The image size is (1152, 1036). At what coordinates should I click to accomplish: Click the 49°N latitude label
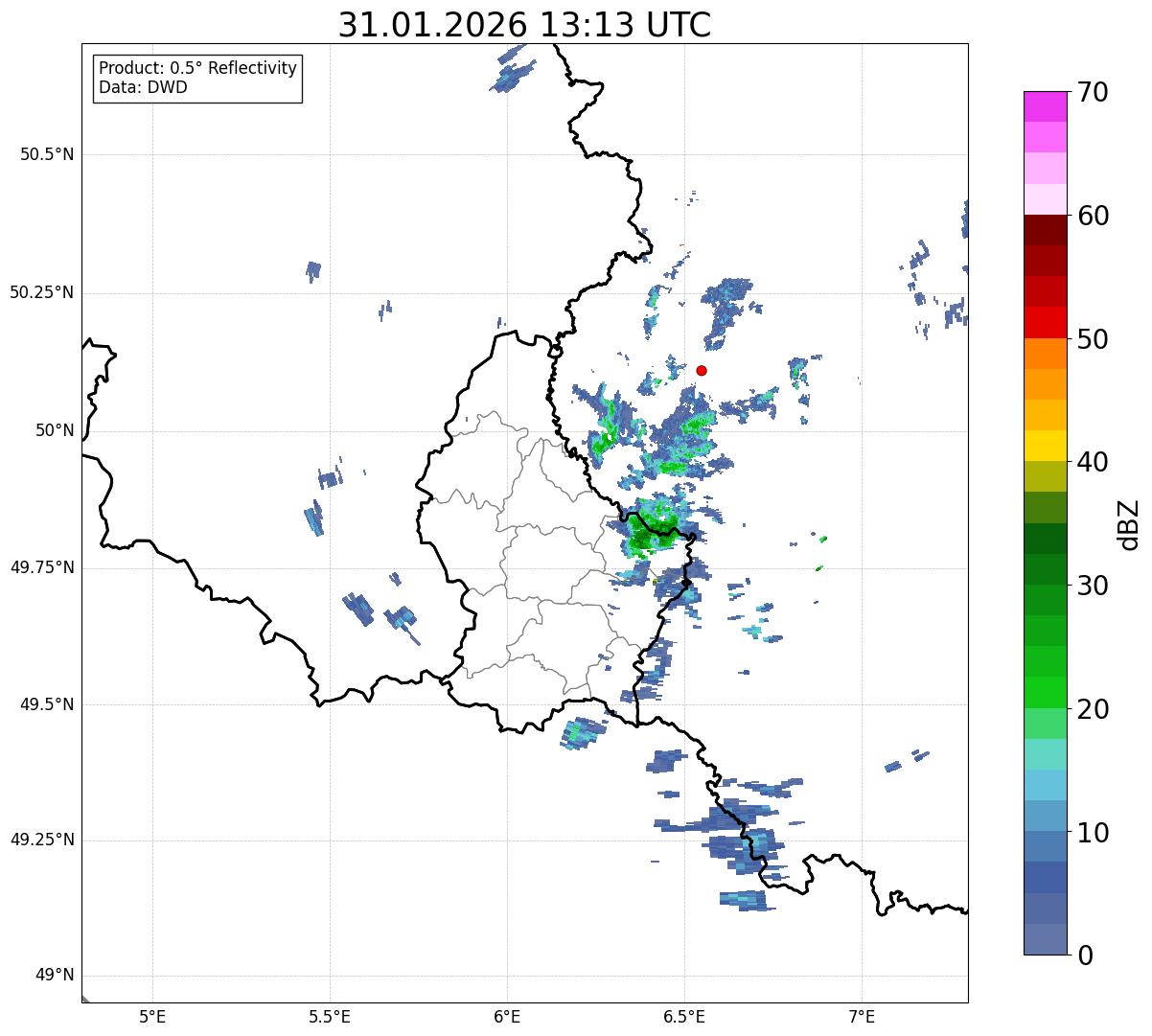tap(55, 976)
